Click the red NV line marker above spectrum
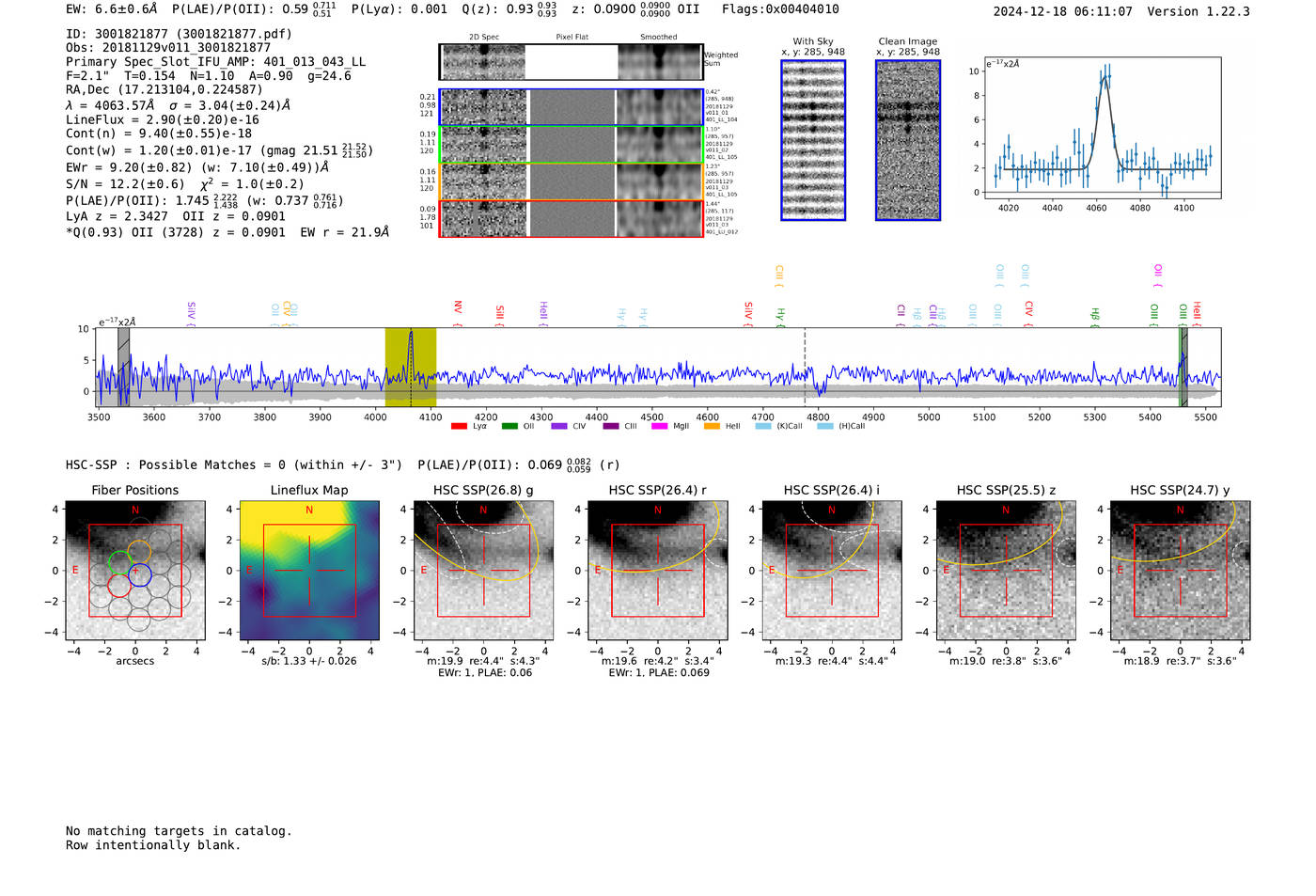 (458, 313)
